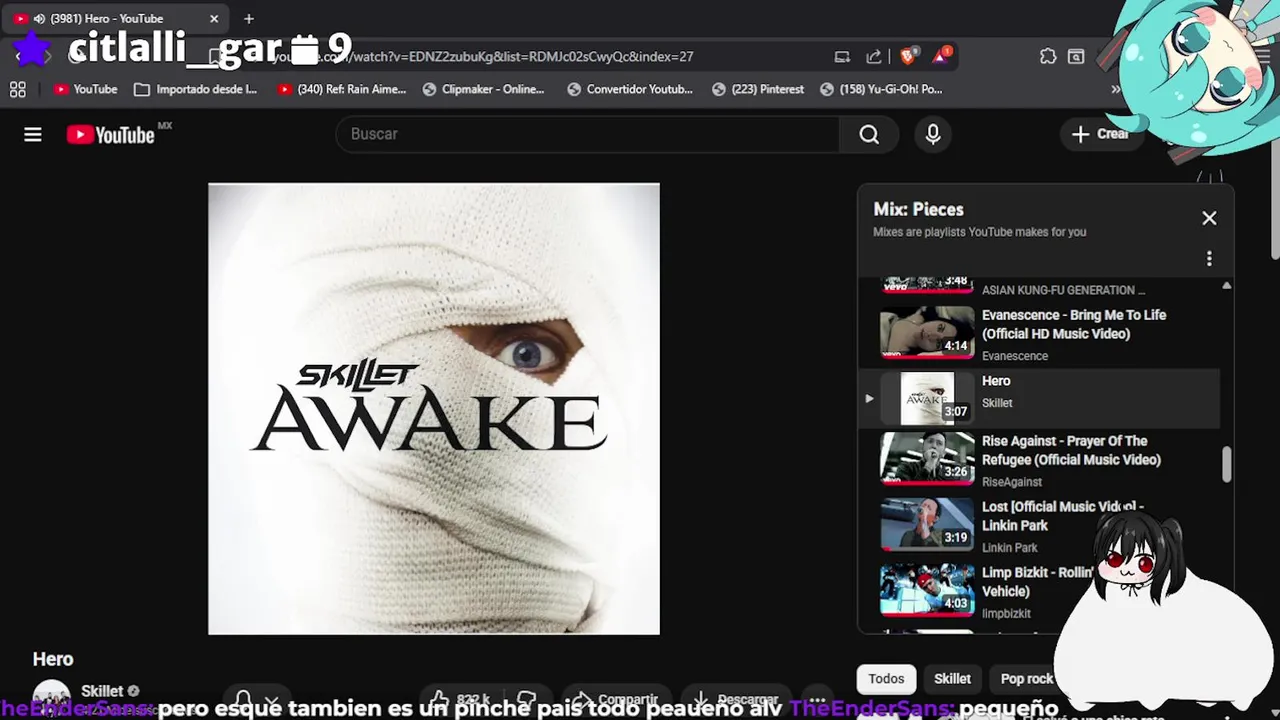Screen dimensions: 1280x720
Task: Click the share page icon in the address bar
Action: click(874, 57)
